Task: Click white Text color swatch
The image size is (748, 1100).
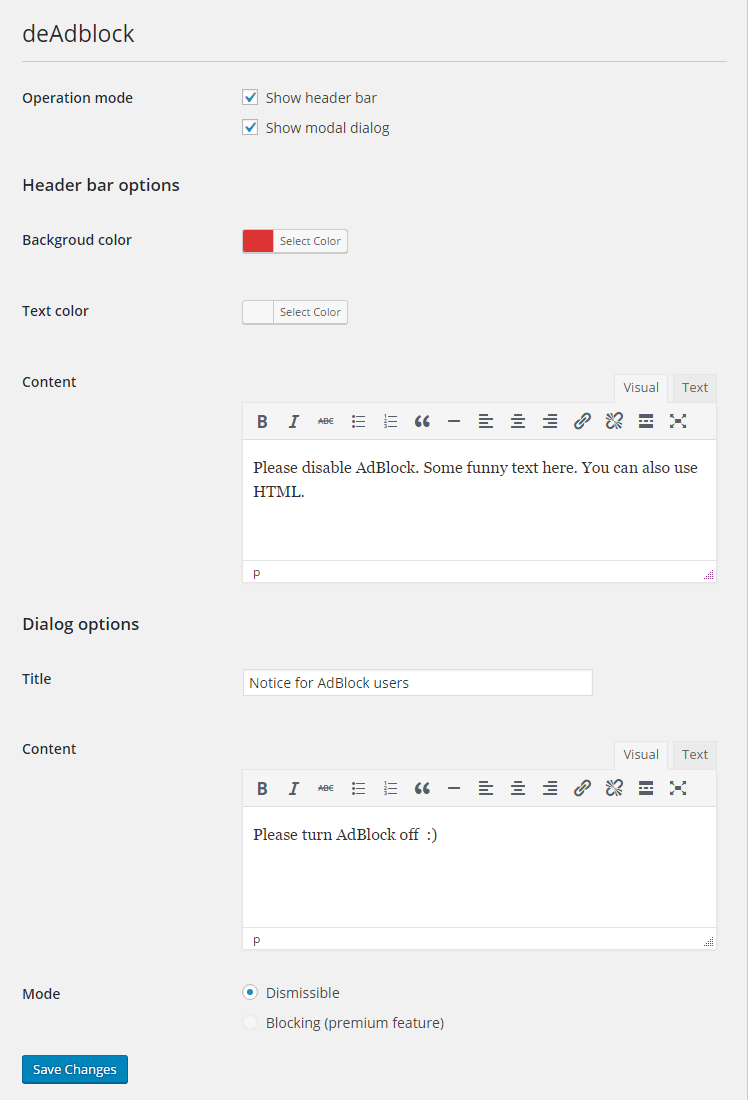Action: tap(258, 312)
